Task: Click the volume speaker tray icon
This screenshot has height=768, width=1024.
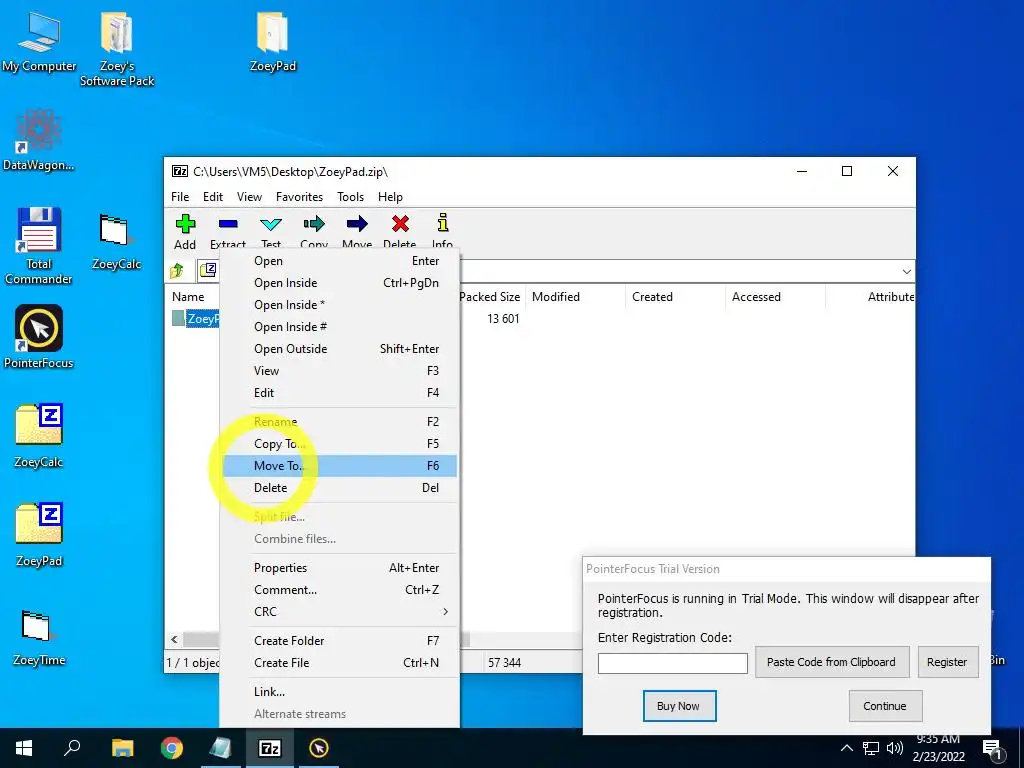Action: (x=895, y=748)
